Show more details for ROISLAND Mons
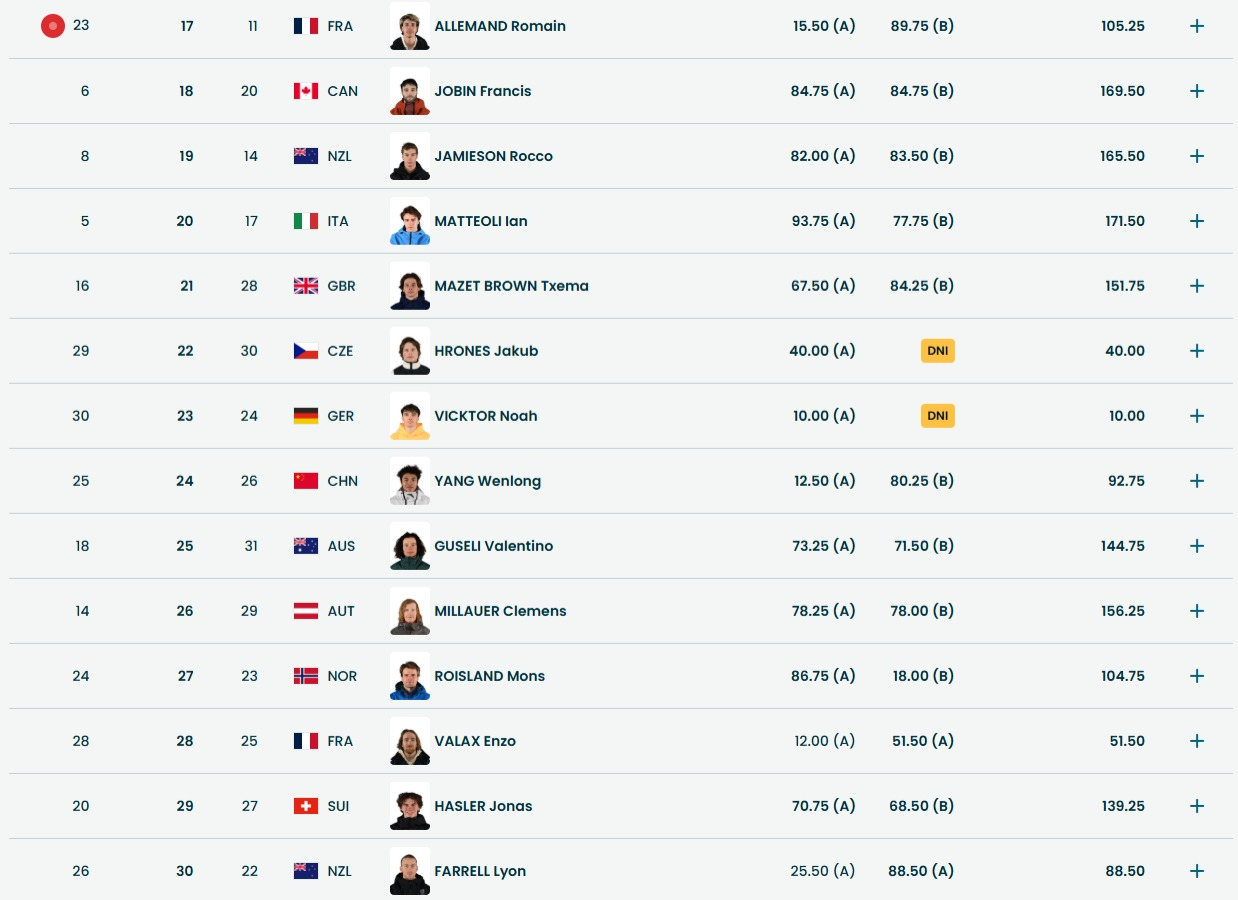Image resolution: width=1238 pixels, height=900 pixels. point(1196,676)
